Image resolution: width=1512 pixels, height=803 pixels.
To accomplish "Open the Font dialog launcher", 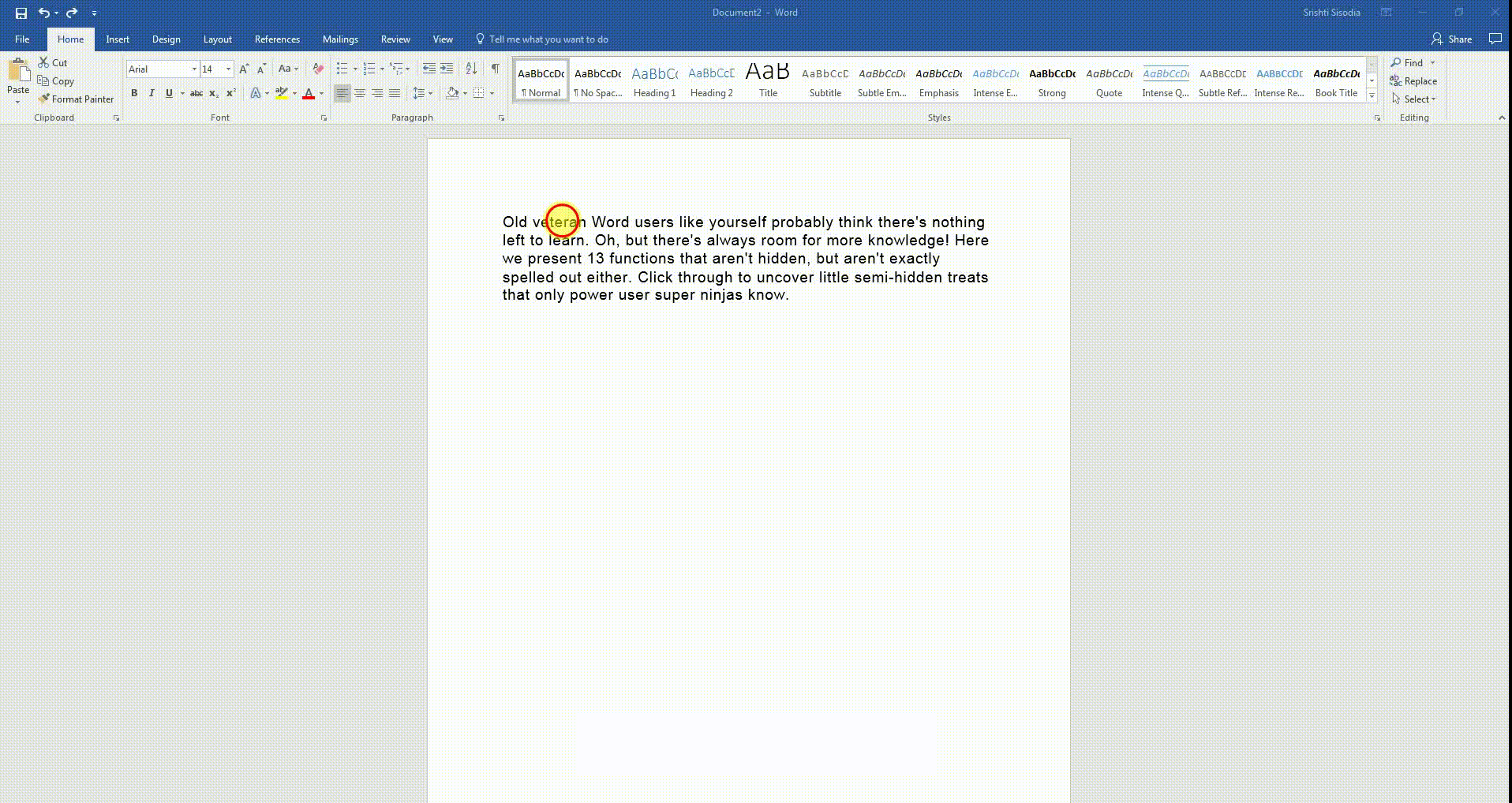I will [324, 118].
